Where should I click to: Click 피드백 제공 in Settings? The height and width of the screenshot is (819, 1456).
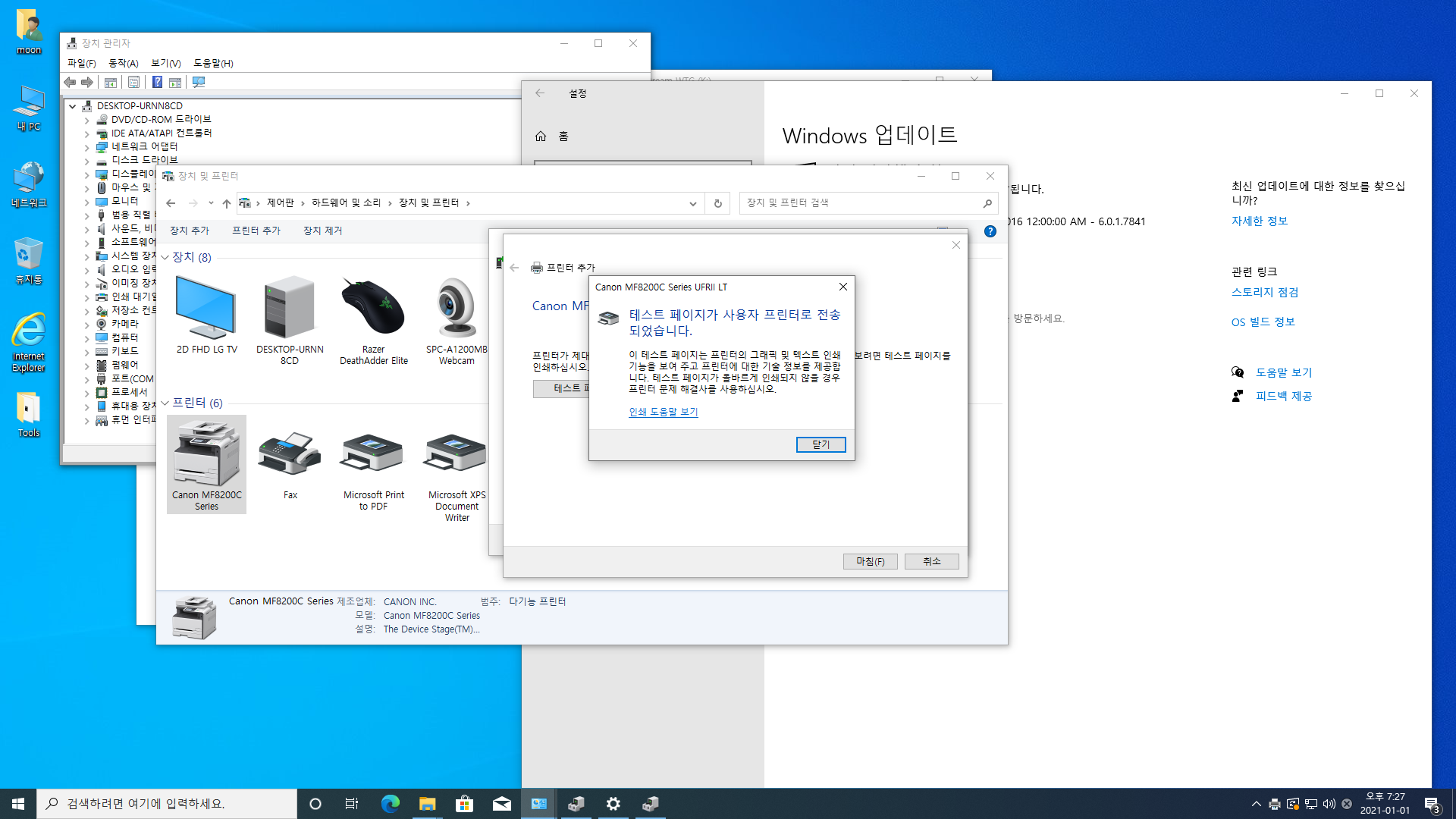pos(1283,396)
